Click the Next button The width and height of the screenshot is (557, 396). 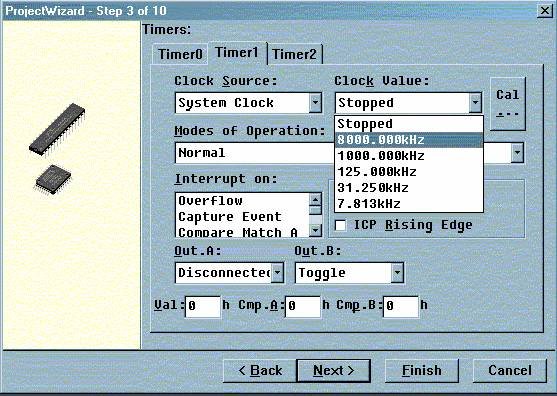[x=333, y=370]
